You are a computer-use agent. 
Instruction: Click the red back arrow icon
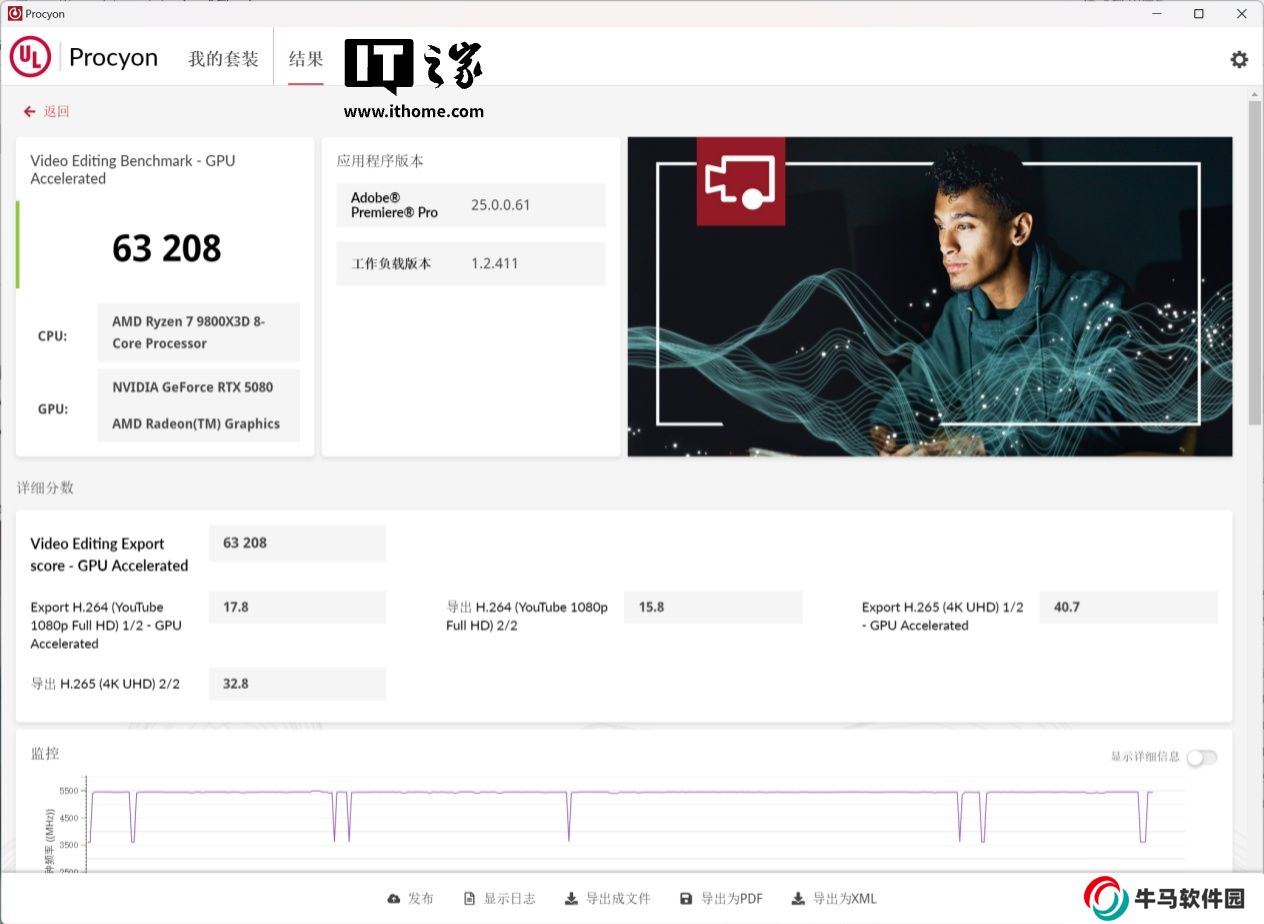(x=30, y=112)
